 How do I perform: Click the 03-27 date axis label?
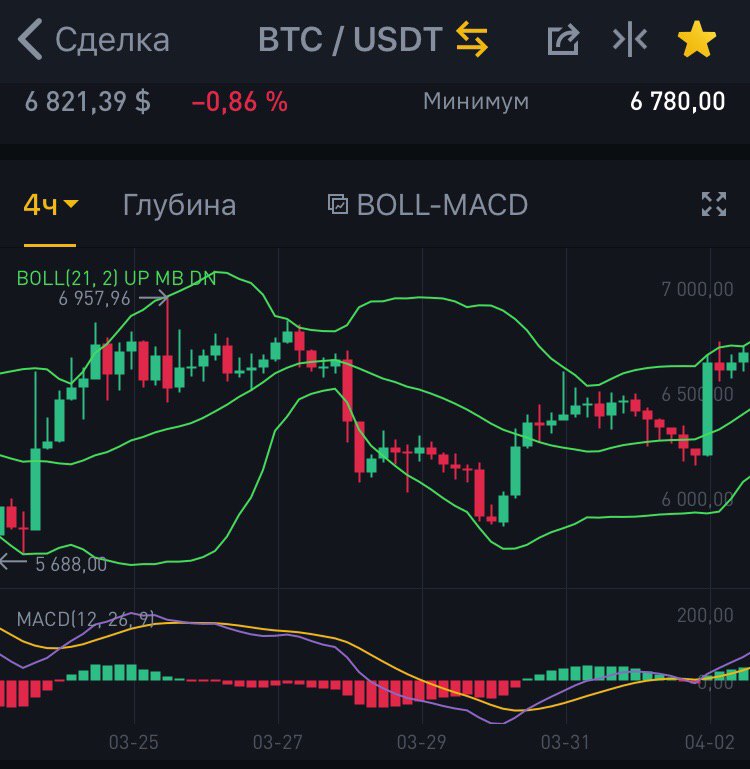(278, 742)
